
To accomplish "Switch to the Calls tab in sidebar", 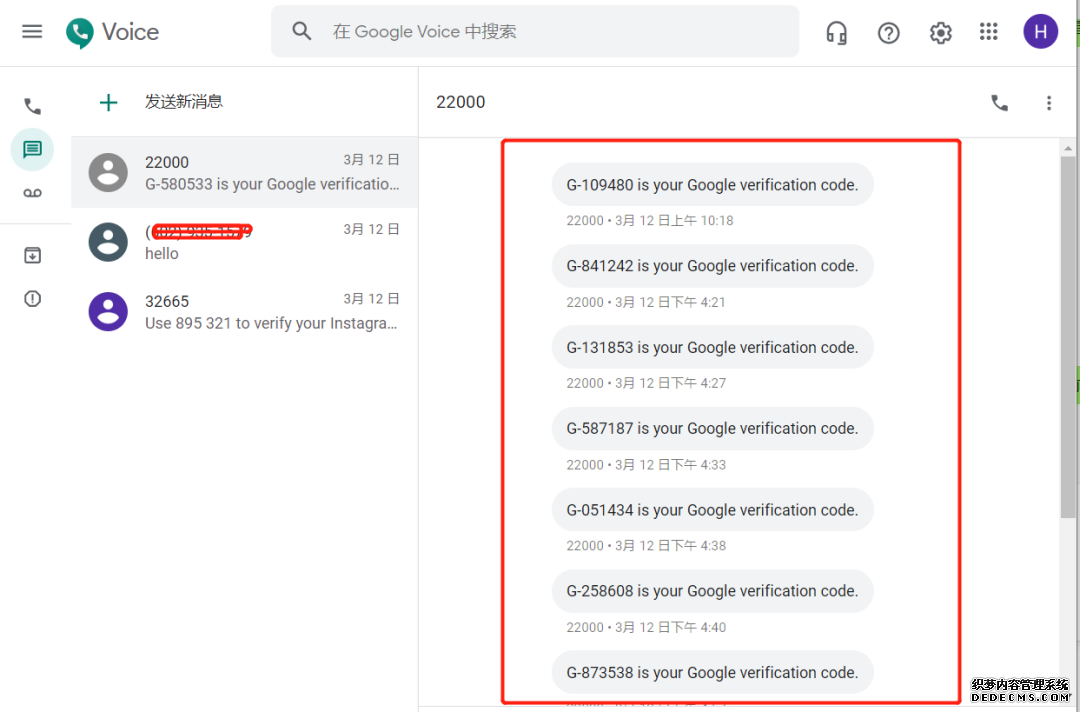I will pyautogui.click(x=32, y=106).
